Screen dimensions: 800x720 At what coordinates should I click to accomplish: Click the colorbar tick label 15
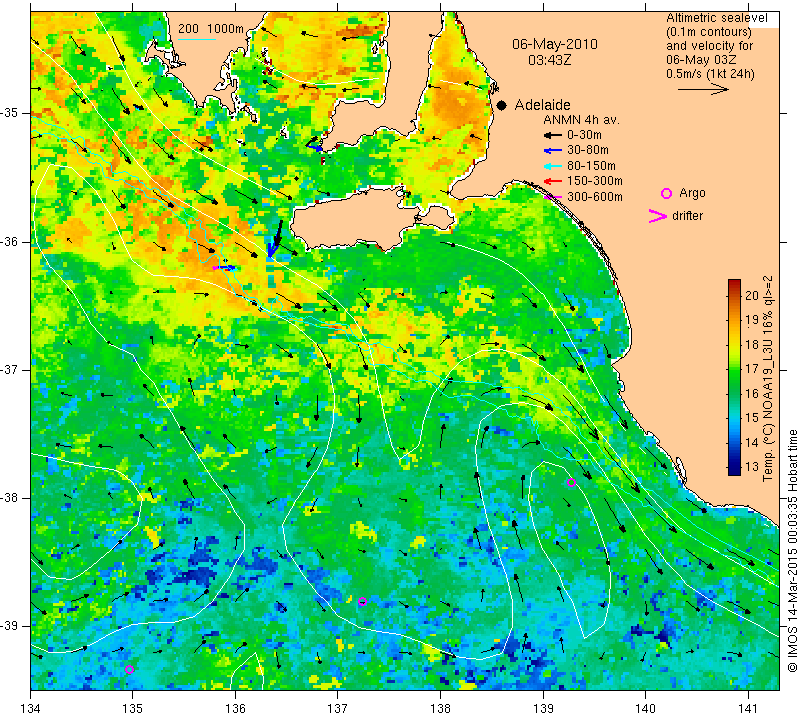[752, 418]
